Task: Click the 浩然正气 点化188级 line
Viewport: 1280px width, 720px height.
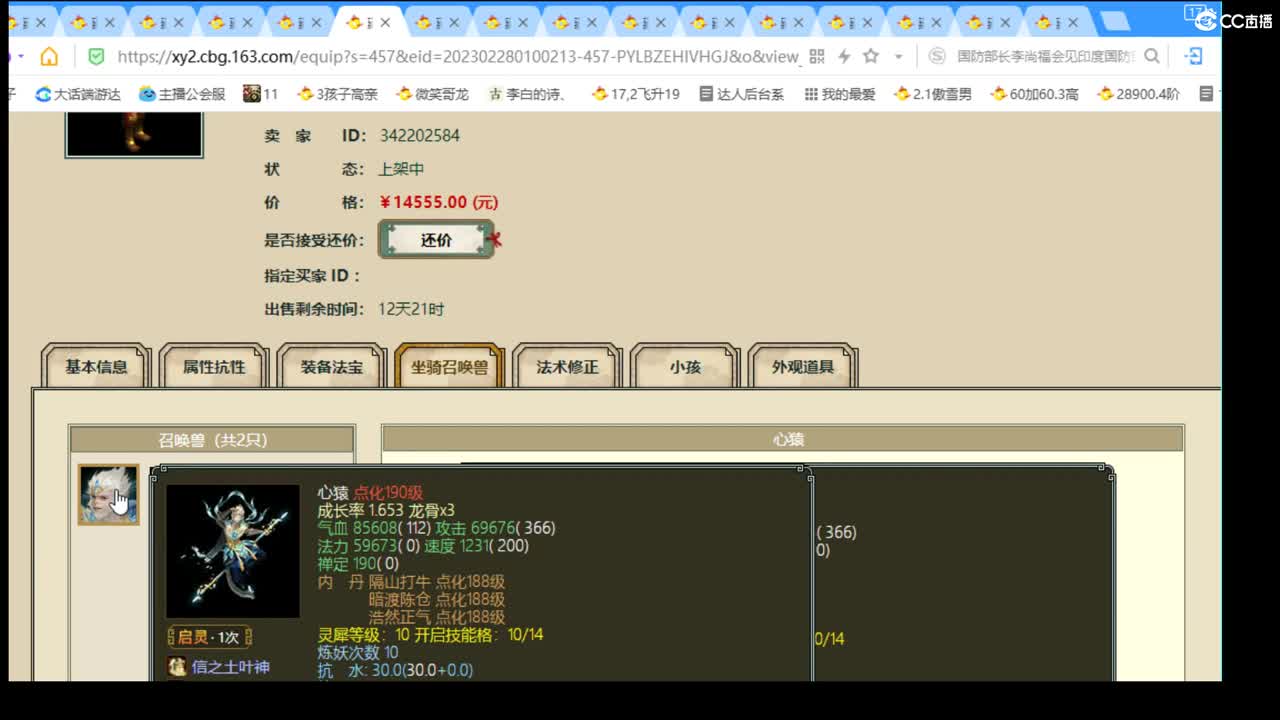Action: 437,617
